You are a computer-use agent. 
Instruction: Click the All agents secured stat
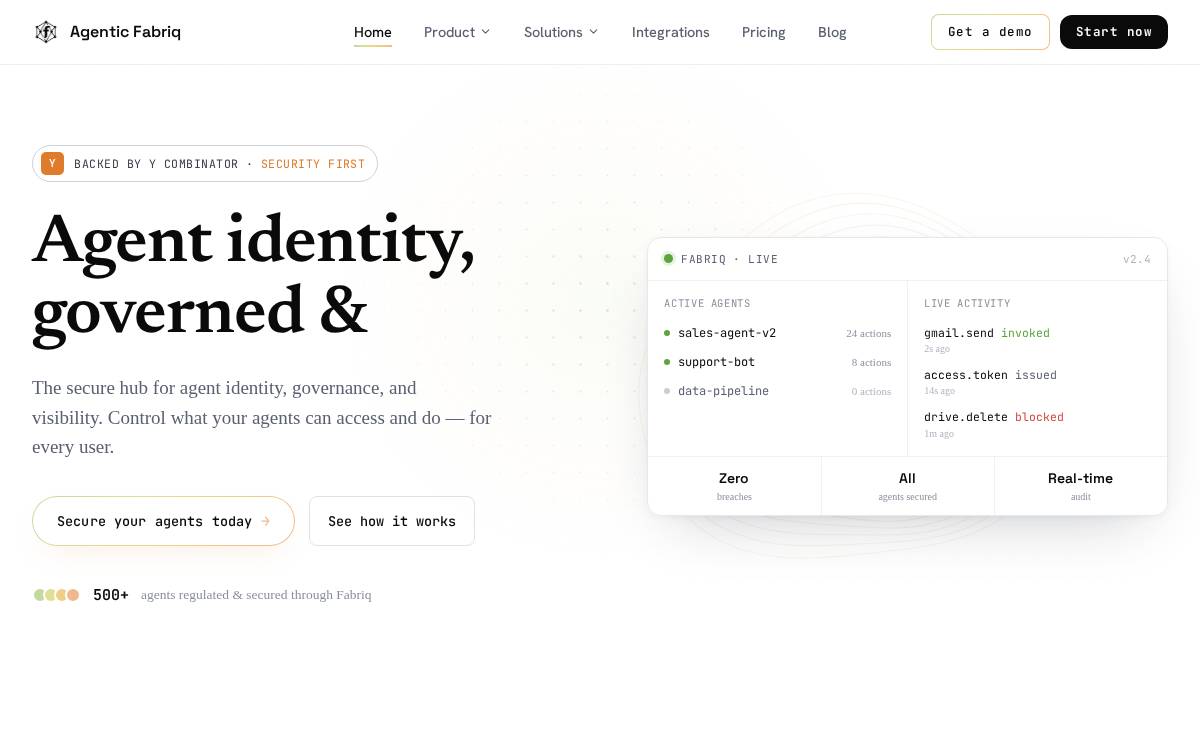click(907, 486)
